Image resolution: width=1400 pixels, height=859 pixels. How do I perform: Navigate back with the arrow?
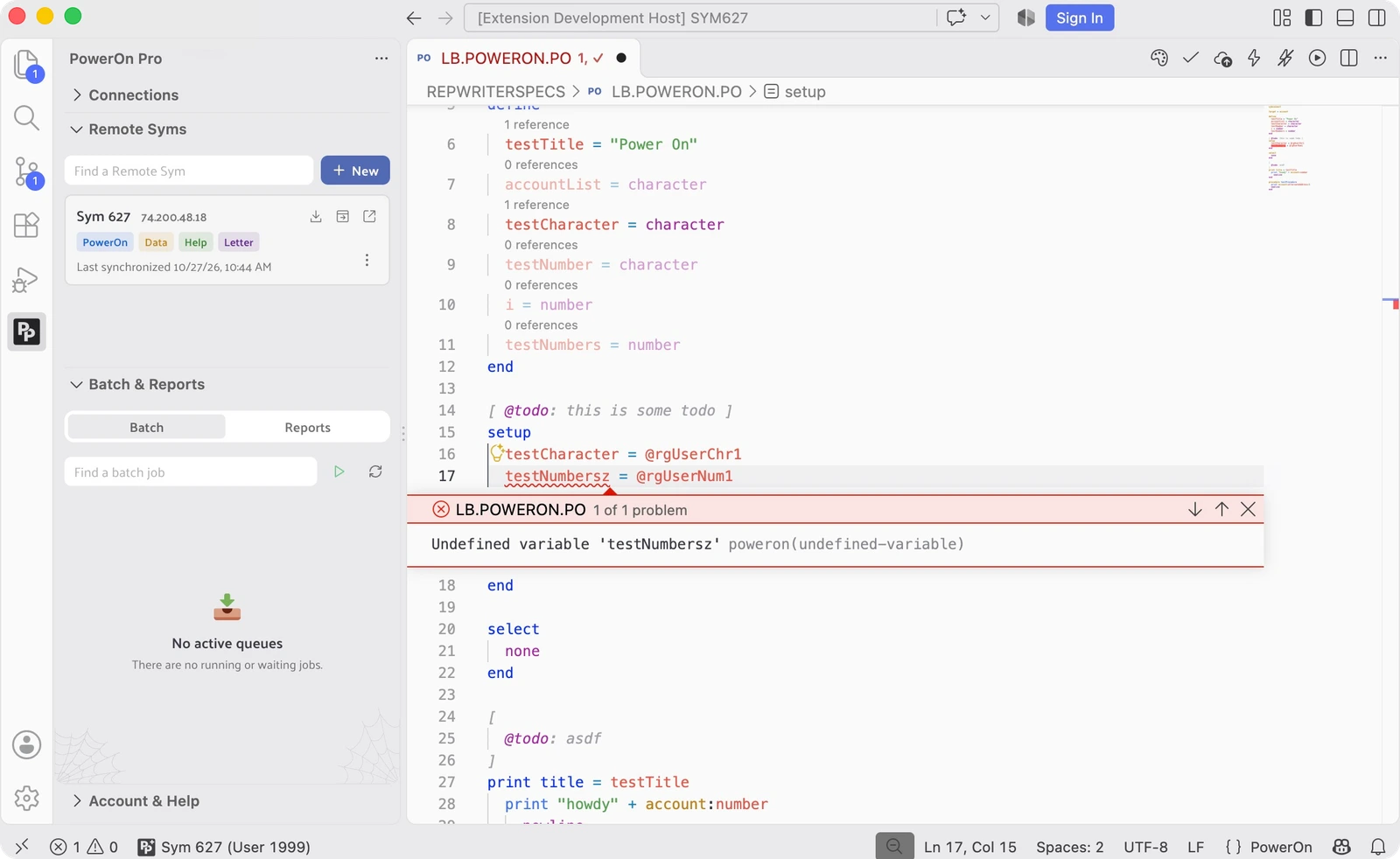pyautogui.click(x=414, y=17)
